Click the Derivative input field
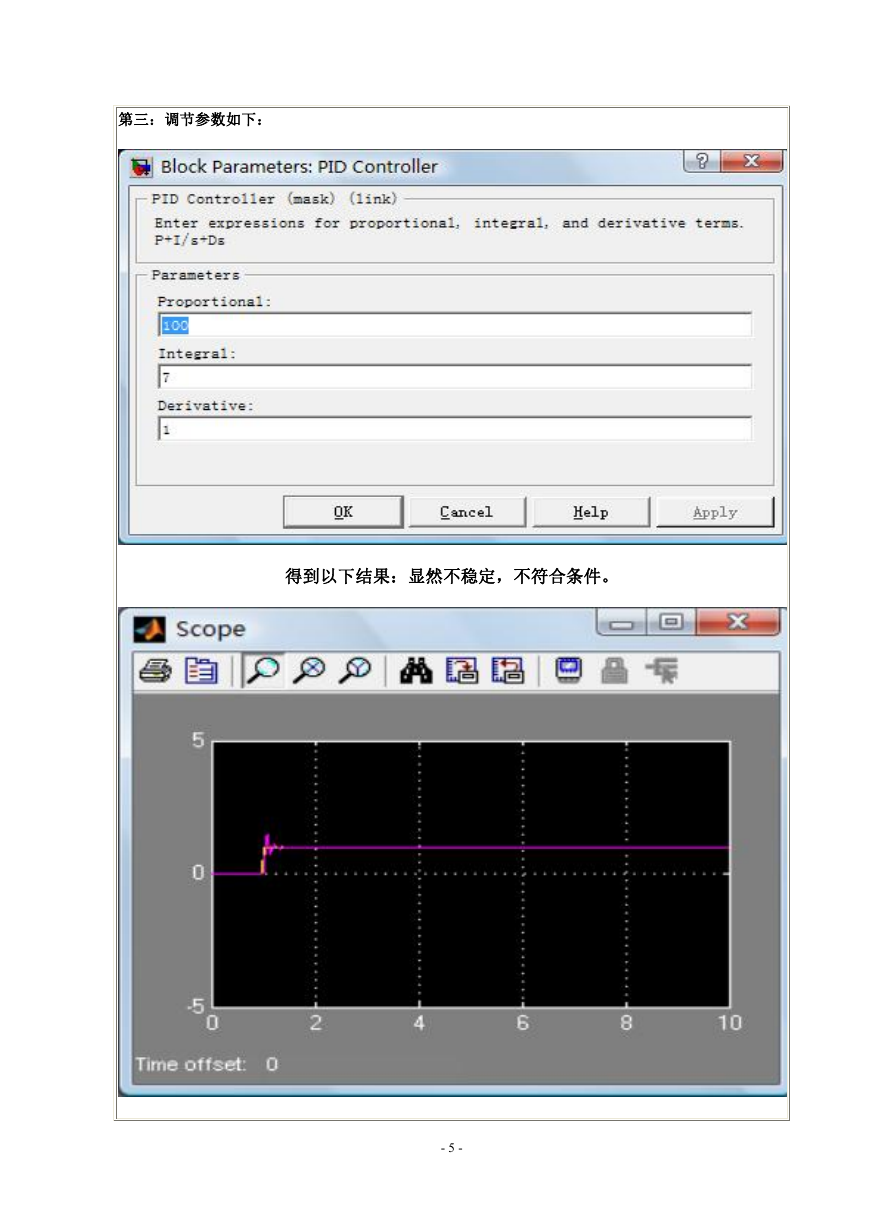The image size is (869, 1228). [x=455, y=429]
